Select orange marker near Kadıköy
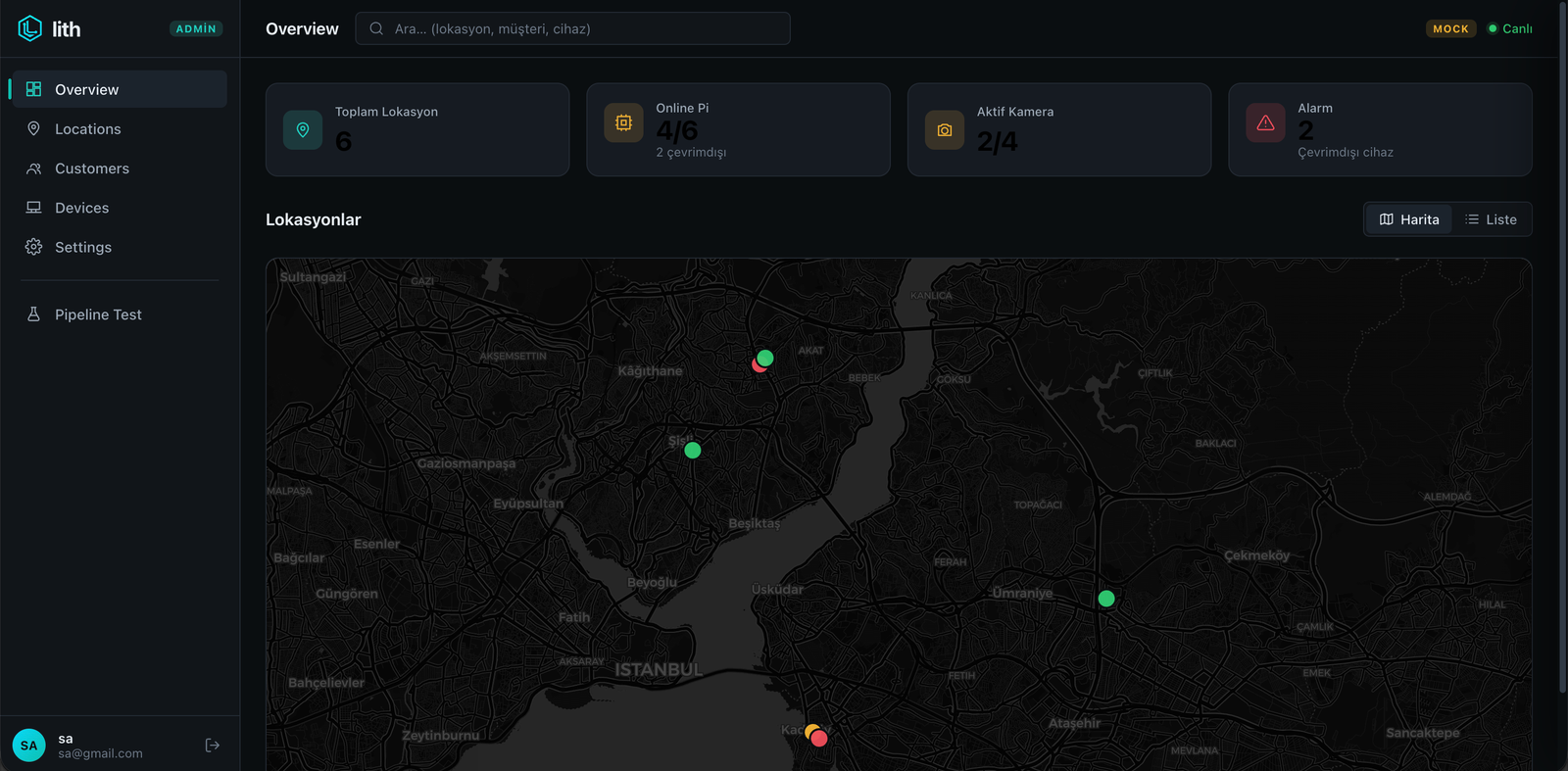 pyautogui.click(x=809, y=730)
